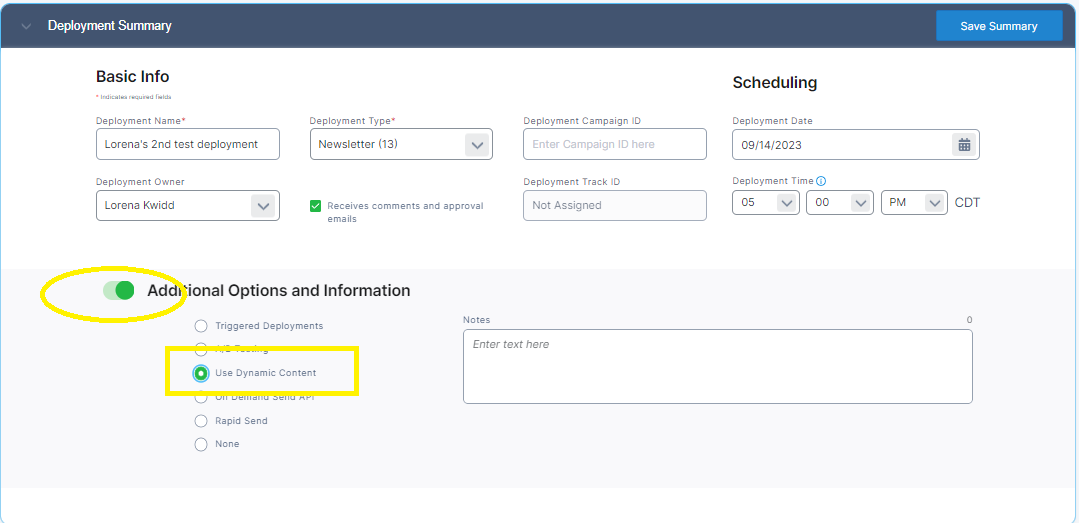This screenshot has width=1079, height=523.
Task: Click into the Notes text area
Action: (717, 366)
